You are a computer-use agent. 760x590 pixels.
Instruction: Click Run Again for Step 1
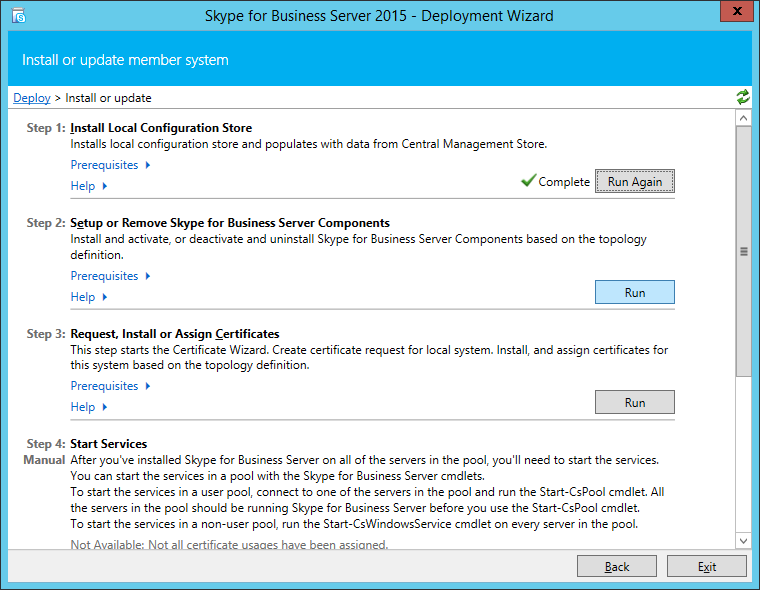[635, 181]
